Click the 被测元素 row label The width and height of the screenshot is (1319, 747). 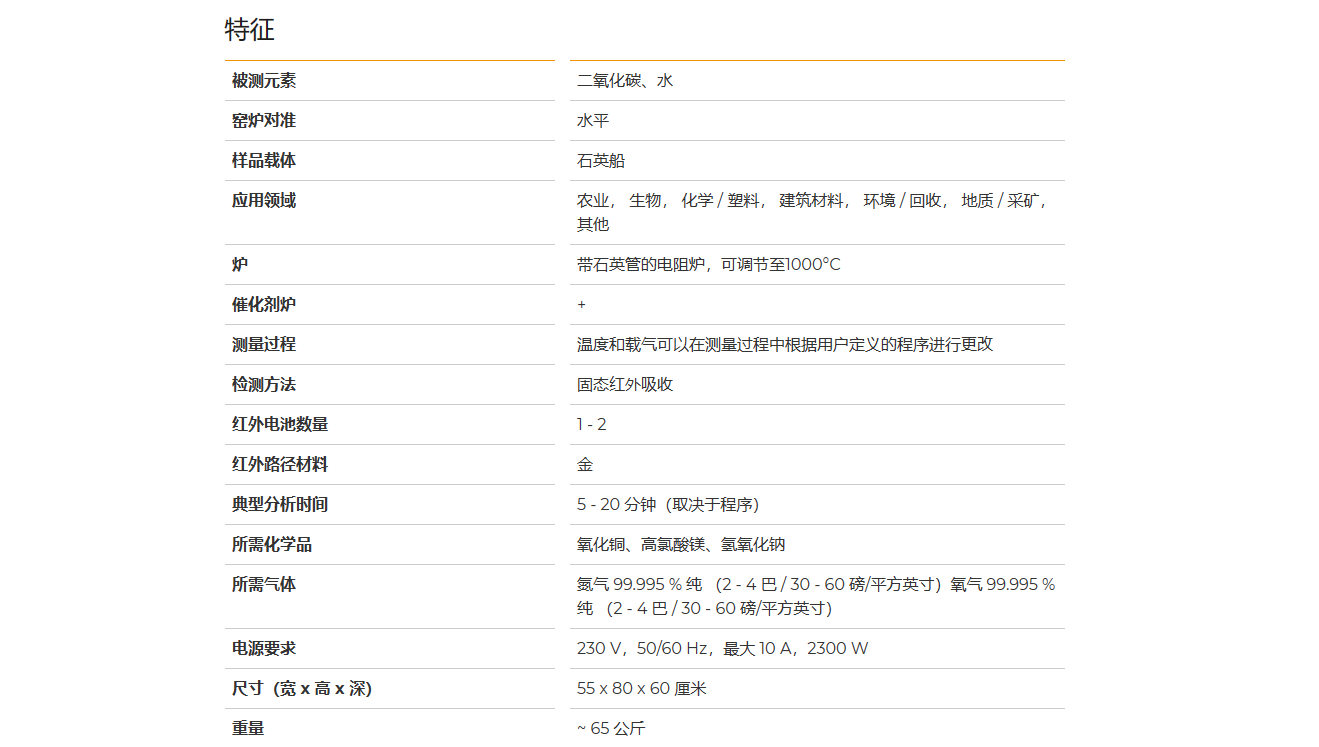(x=263, y=81)
